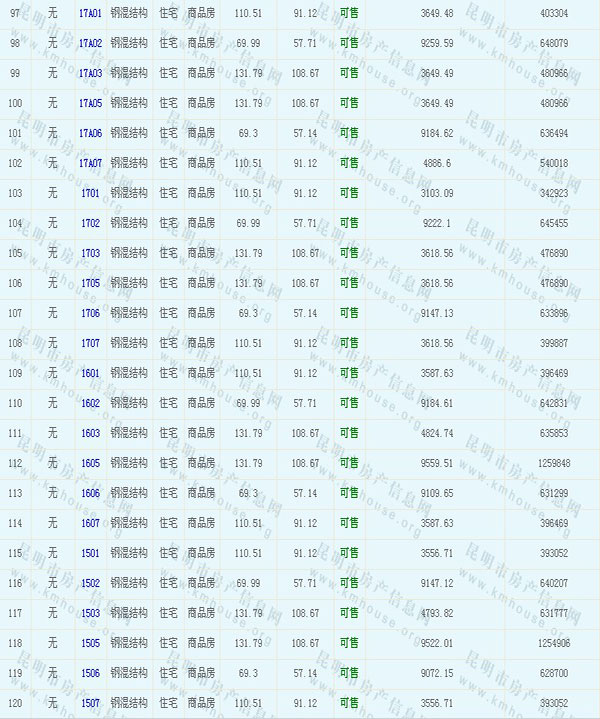This screenshot has height=719, width=600.
Task: Select 可售 status for row 120
Action: click(349, 704)
